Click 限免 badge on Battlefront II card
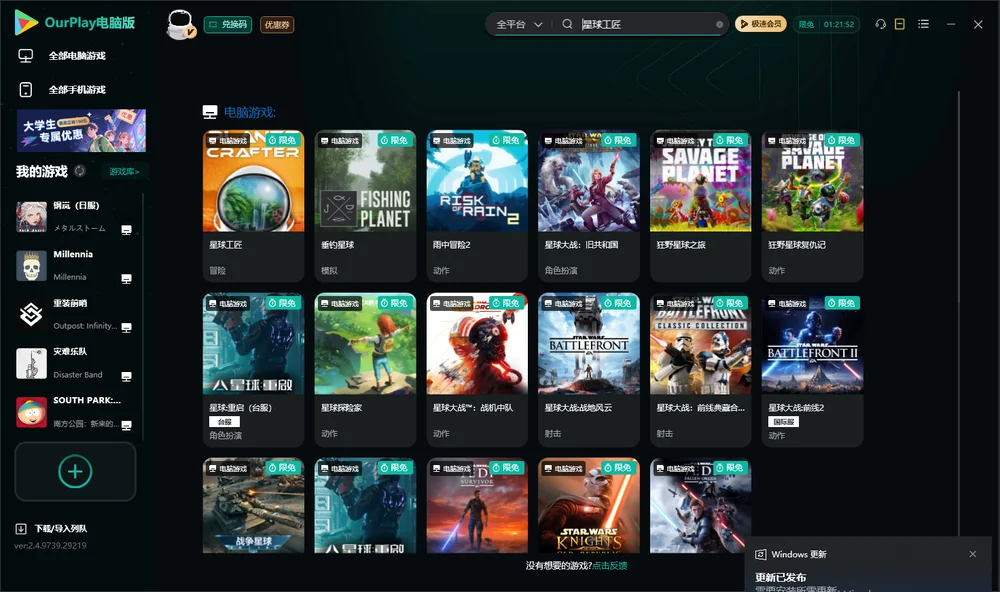The image size is (1000, 592). point(842,303)
